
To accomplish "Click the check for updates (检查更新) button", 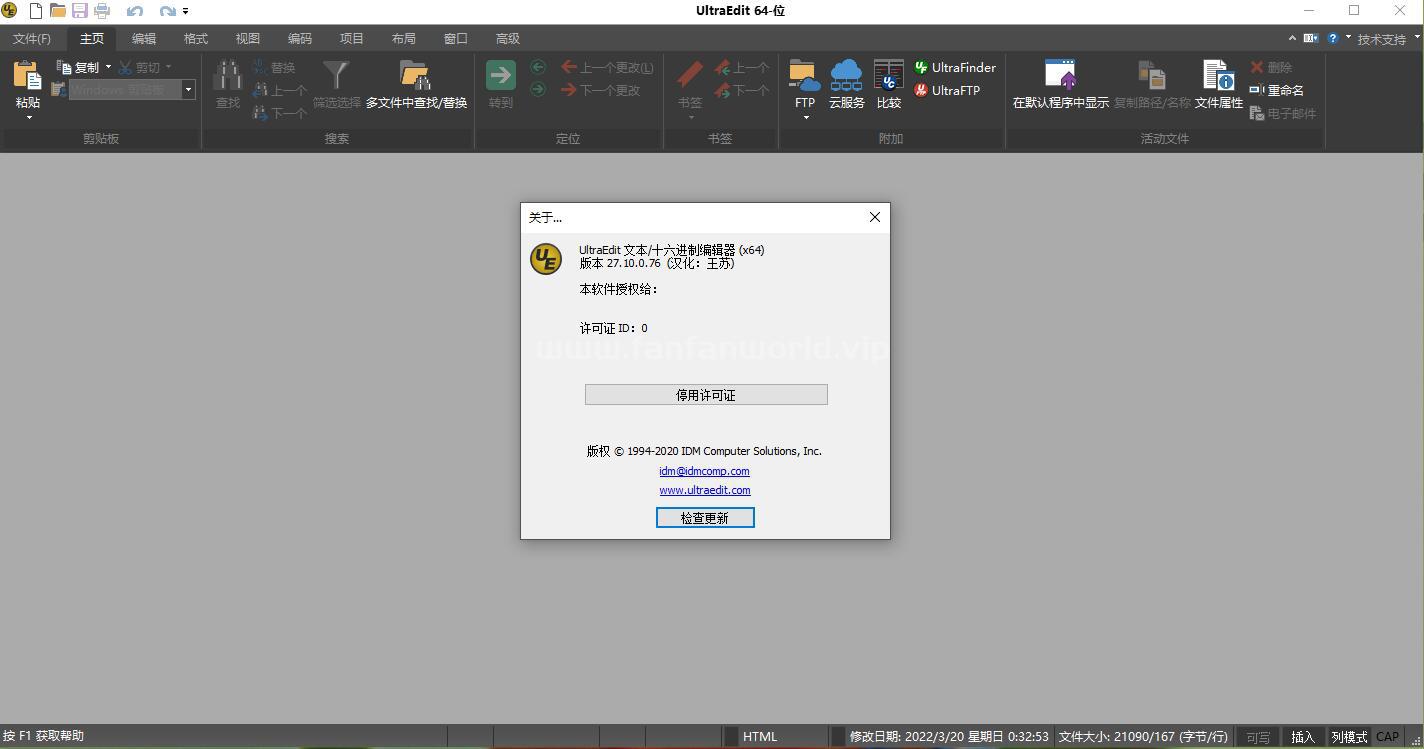I will coord(705,517).
